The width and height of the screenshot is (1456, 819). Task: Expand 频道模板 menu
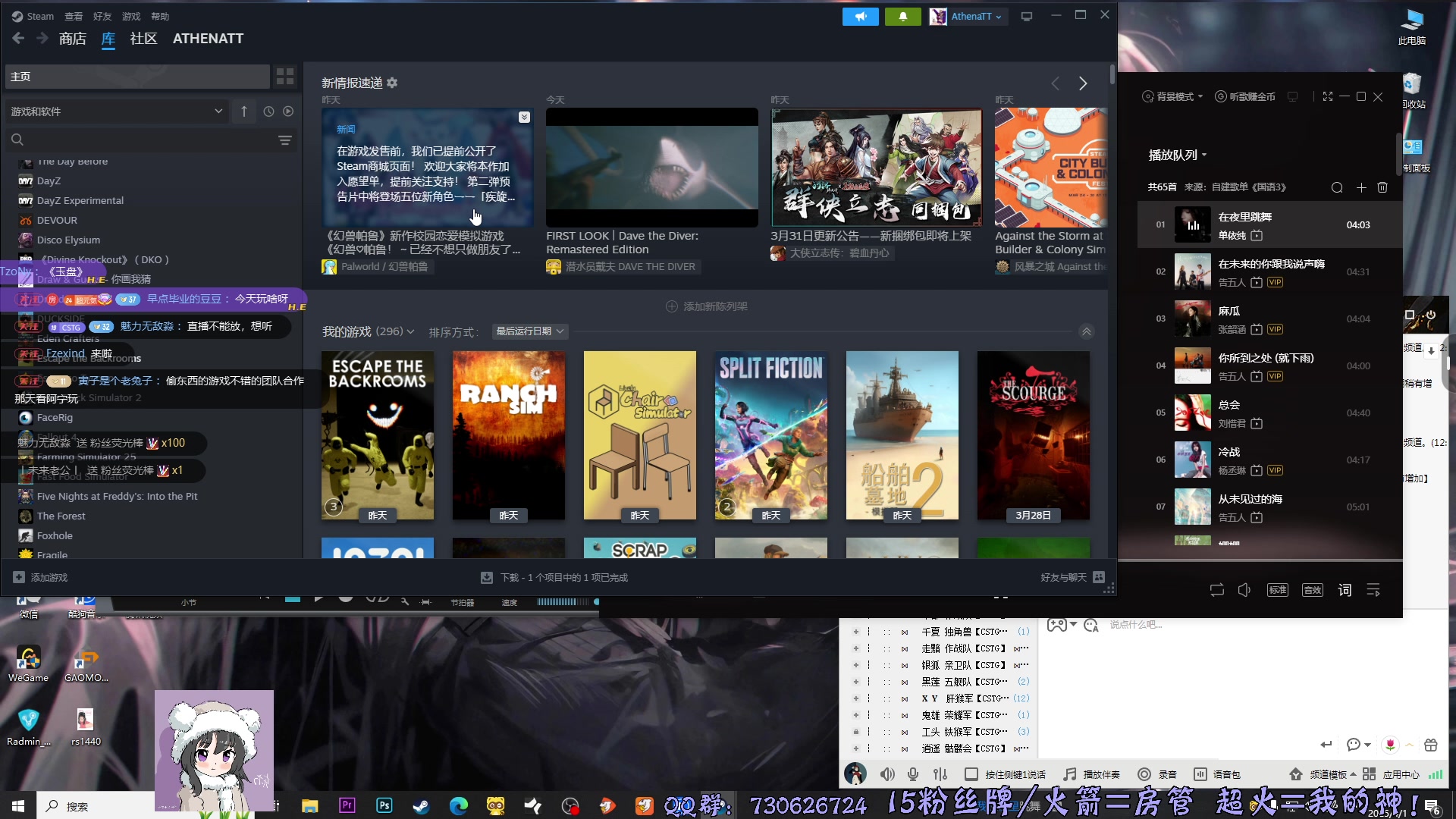point(1323,774)
